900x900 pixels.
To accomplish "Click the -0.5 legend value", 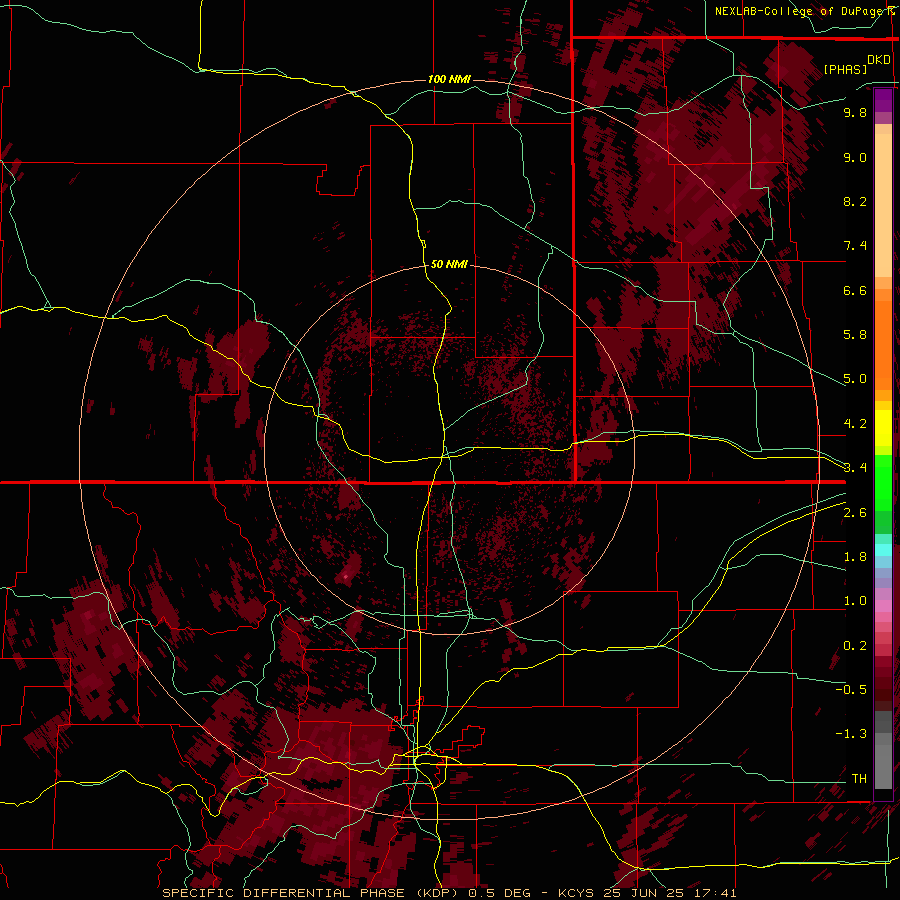I will (x=851, y=689).
